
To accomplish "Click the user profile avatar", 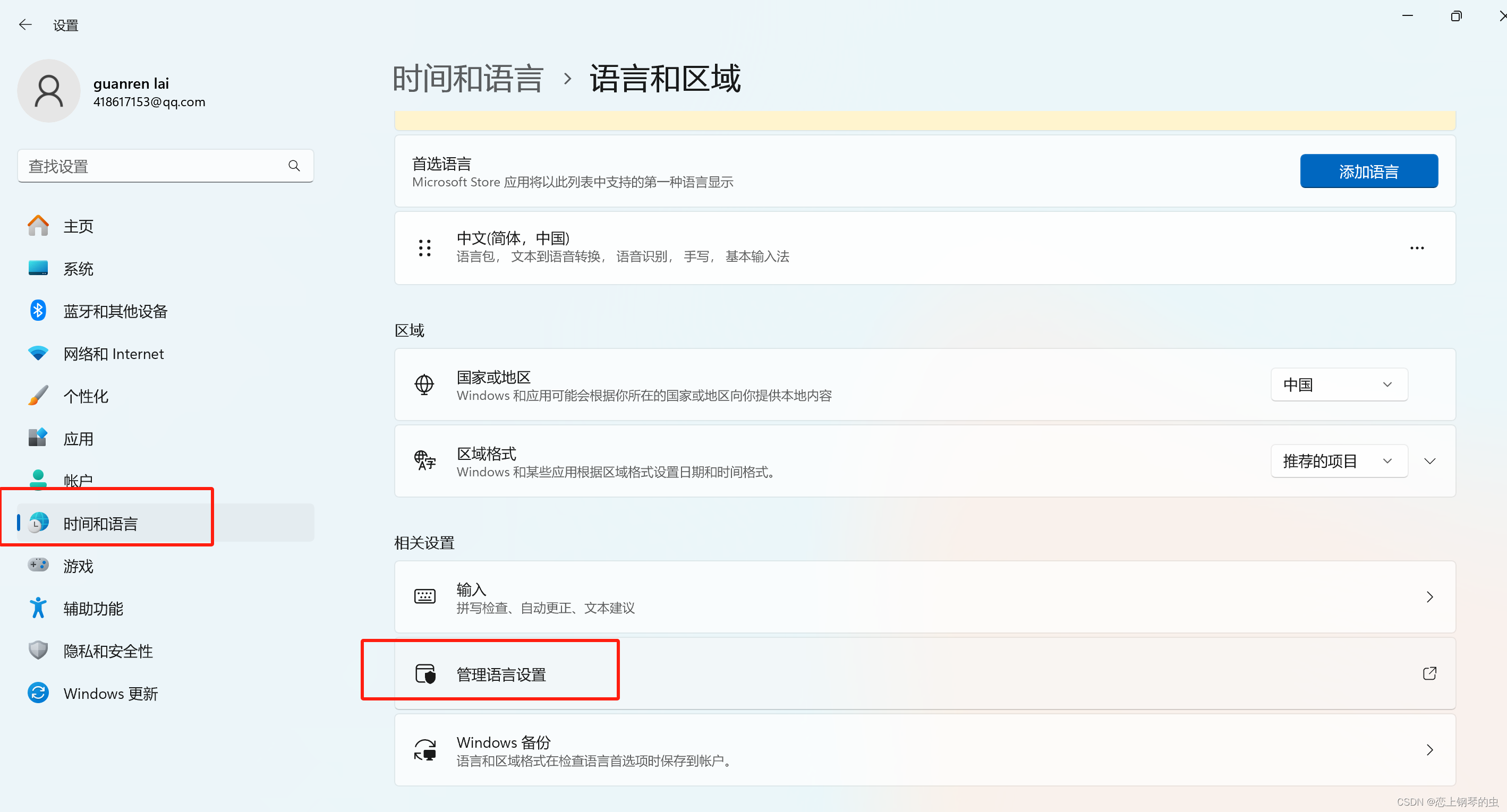I will (x=48, y=91).
